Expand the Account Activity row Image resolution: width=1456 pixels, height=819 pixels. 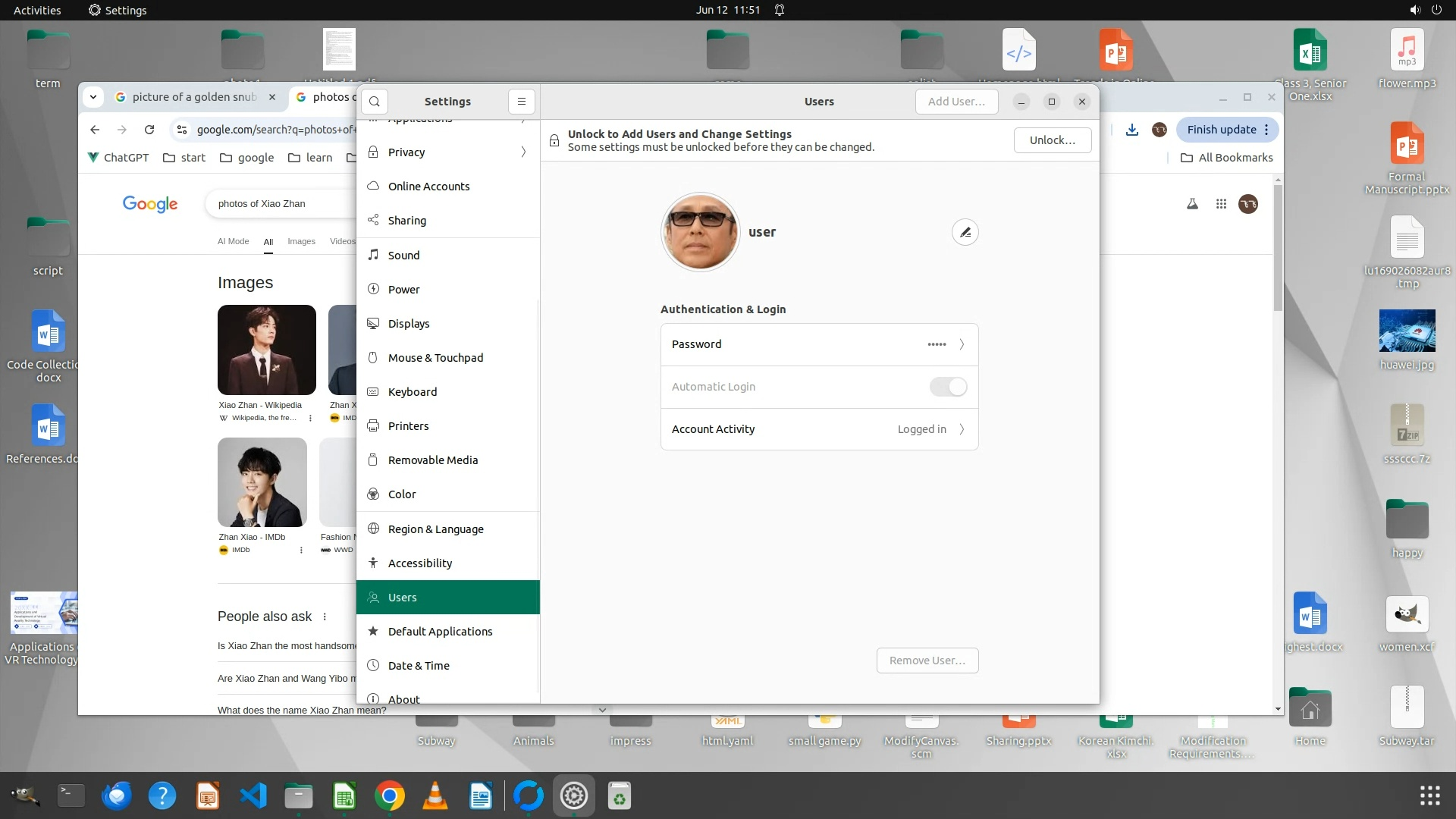pyautogui.click(x=962, y=429)
